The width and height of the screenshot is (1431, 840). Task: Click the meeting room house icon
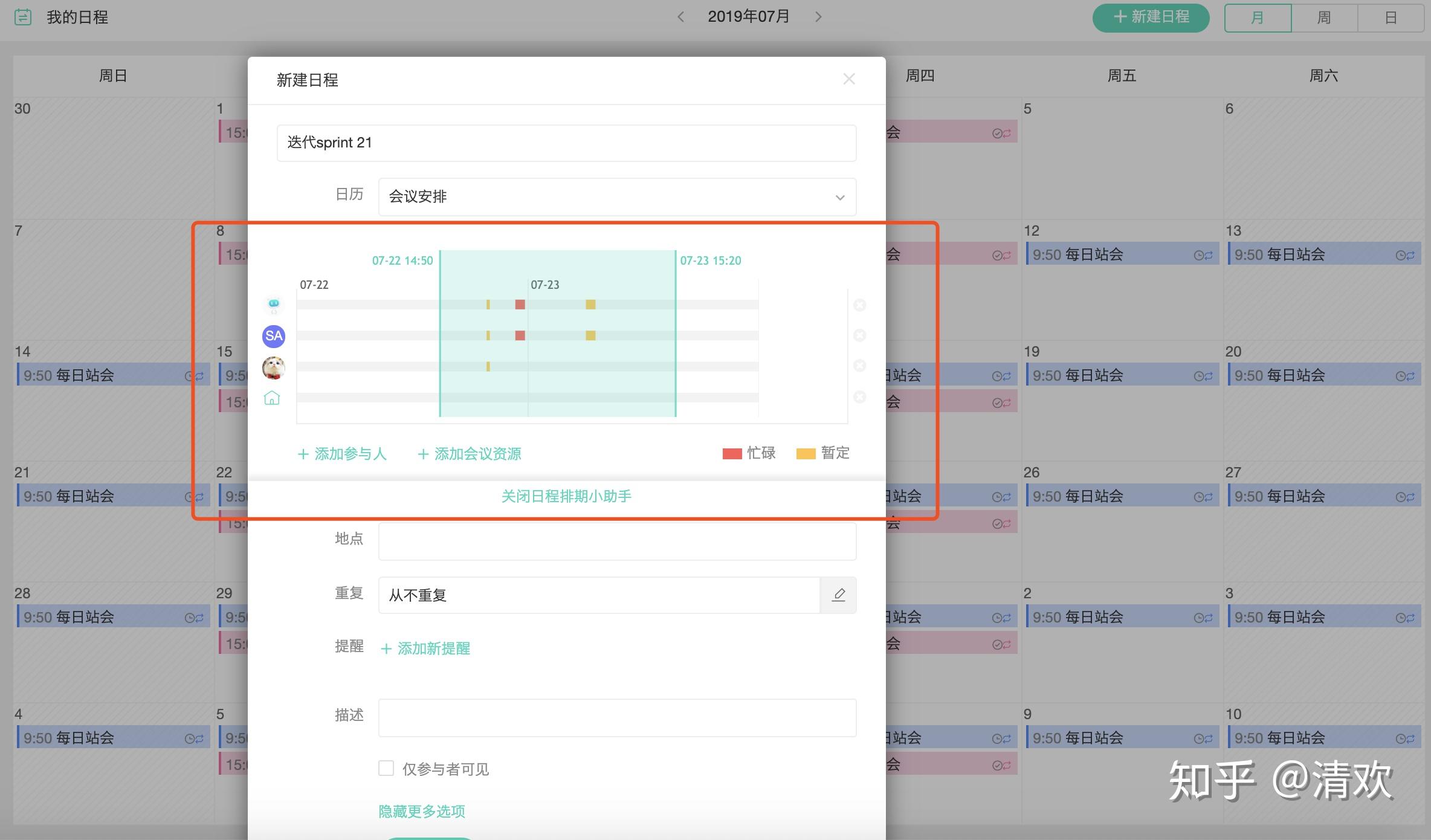272,398
